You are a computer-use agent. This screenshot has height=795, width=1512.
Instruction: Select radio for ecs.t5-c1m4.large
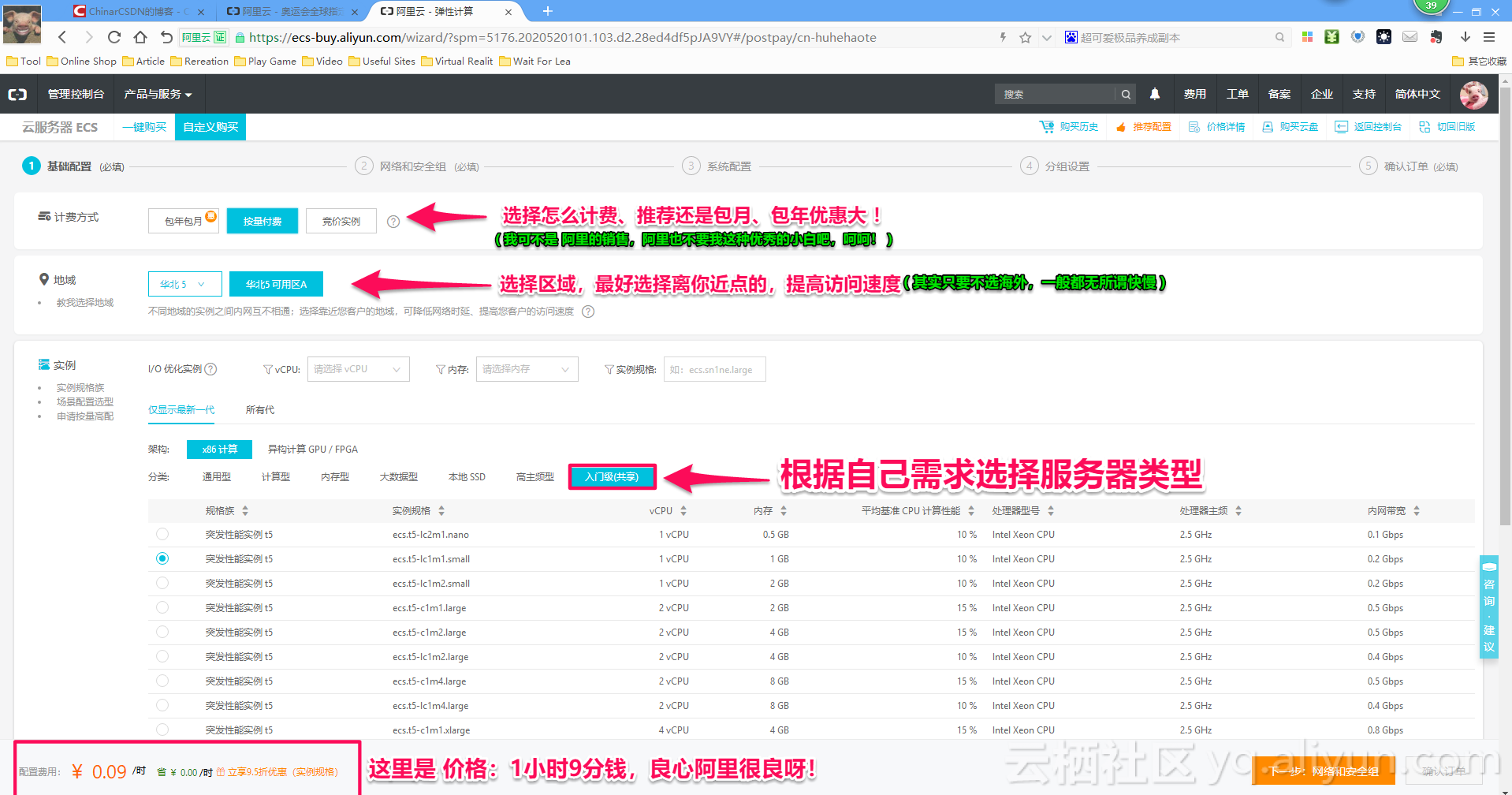[162, 681]
